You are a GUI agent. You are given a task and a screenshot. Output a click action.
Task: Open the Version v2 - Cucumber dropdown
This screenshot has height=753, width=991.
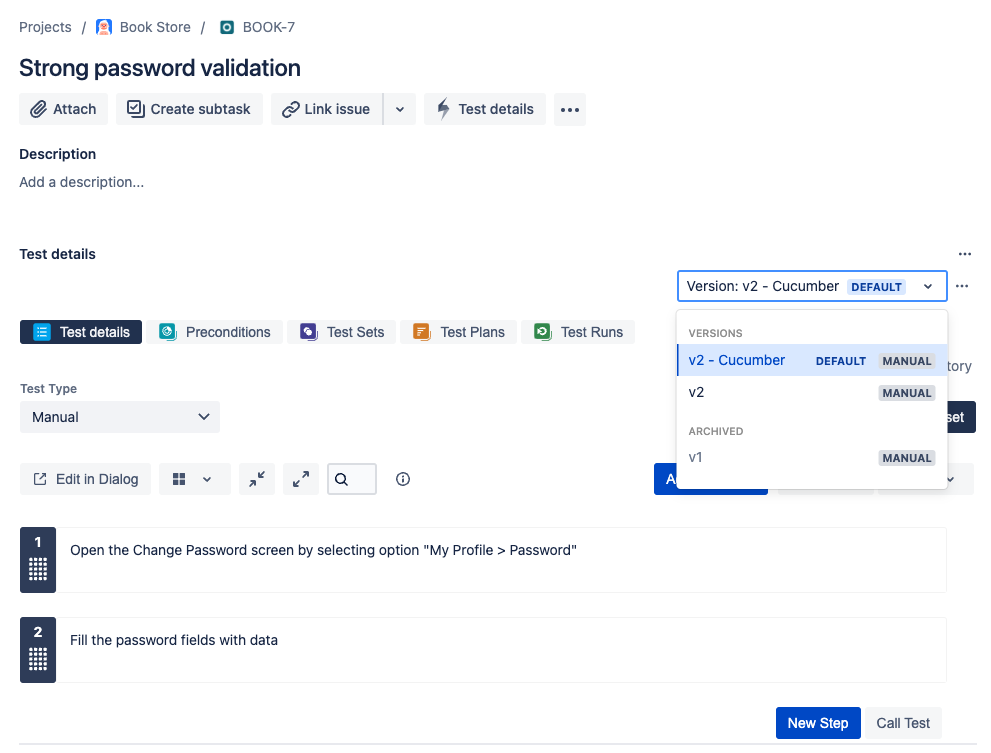812,286
